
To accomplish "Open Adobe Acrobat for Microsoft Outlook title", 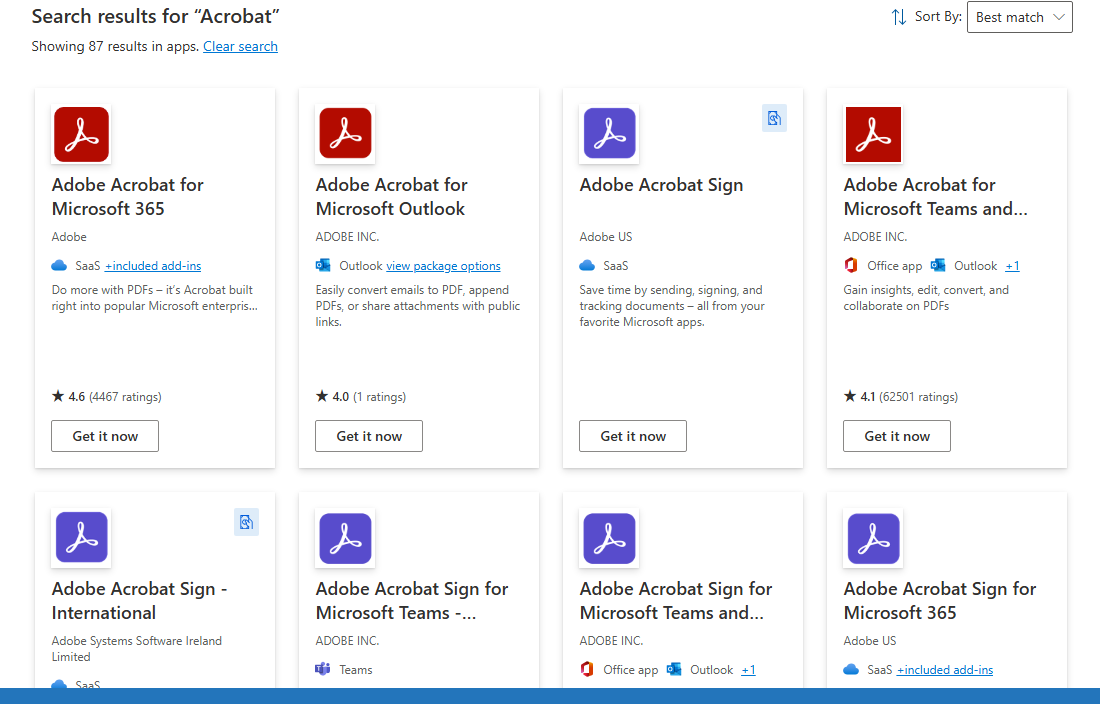I will (x=391, y=197).
